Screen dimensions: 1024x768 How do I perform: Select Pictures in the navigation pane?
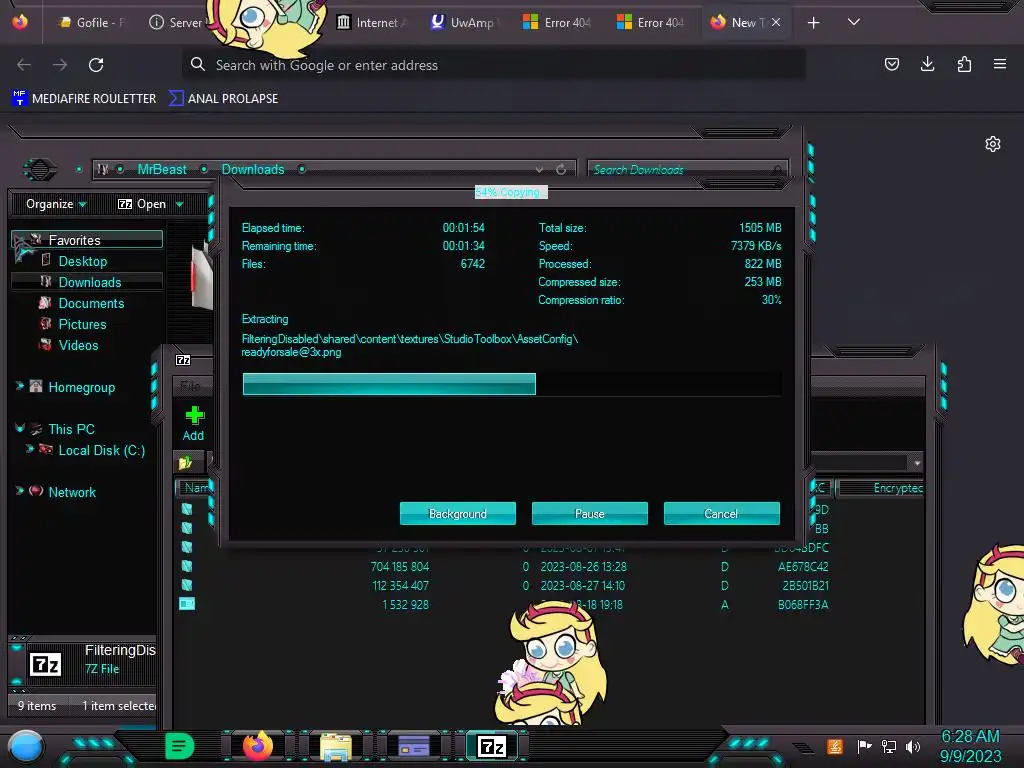[82, 324]
